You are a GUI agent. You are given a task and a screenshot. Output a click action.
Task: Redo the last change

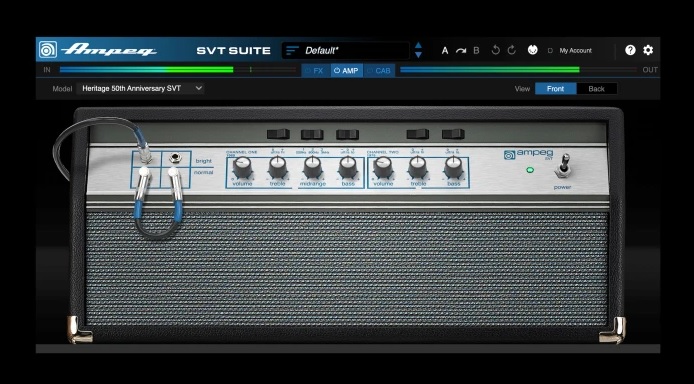tap(512, 50)
